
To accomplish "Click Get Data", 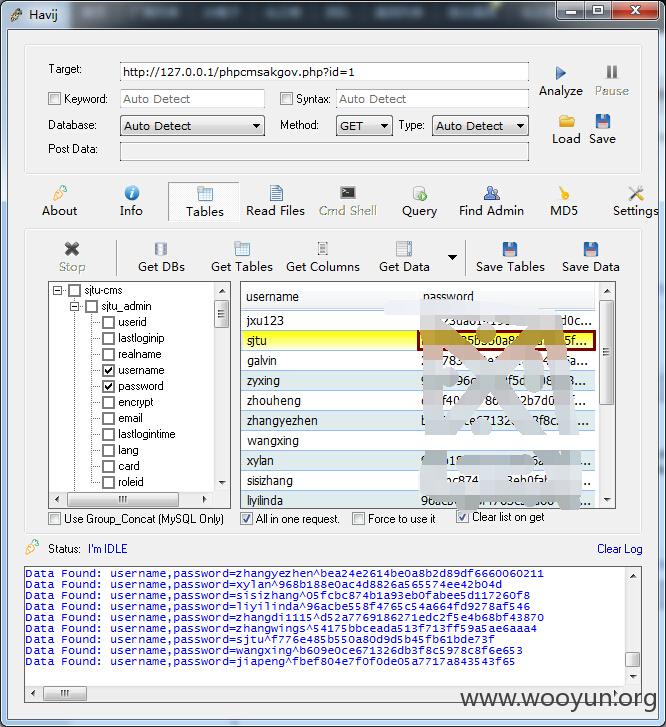I will pyautogui.click(x=404, y=257).
